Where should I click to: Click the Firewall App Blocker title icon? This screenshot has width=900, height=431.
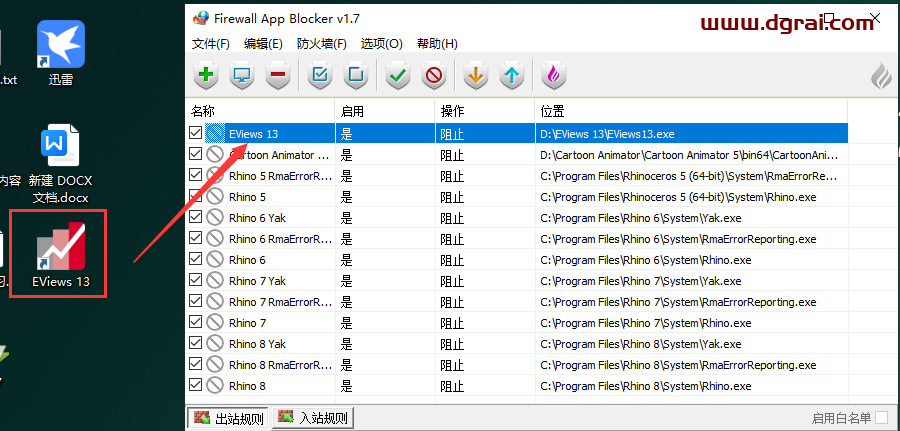(201, 18)
